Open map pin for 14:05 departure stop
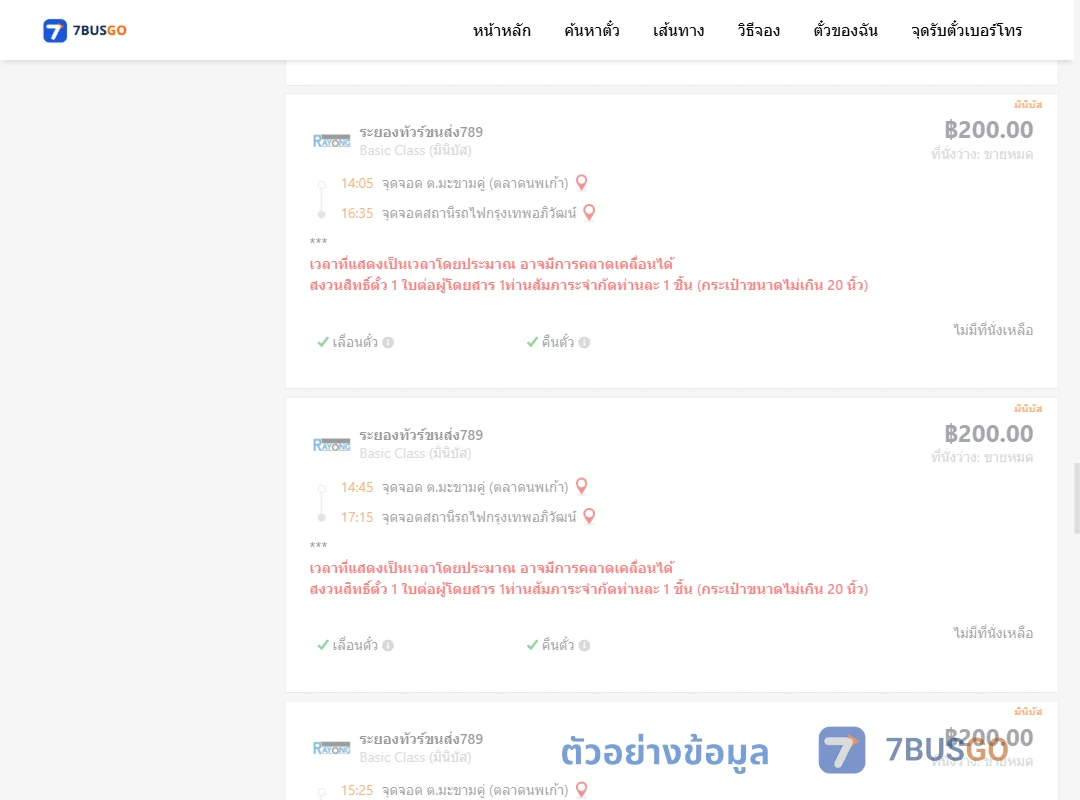The height and width of the screenshot is (800, 1080). (x=581, y=183)
